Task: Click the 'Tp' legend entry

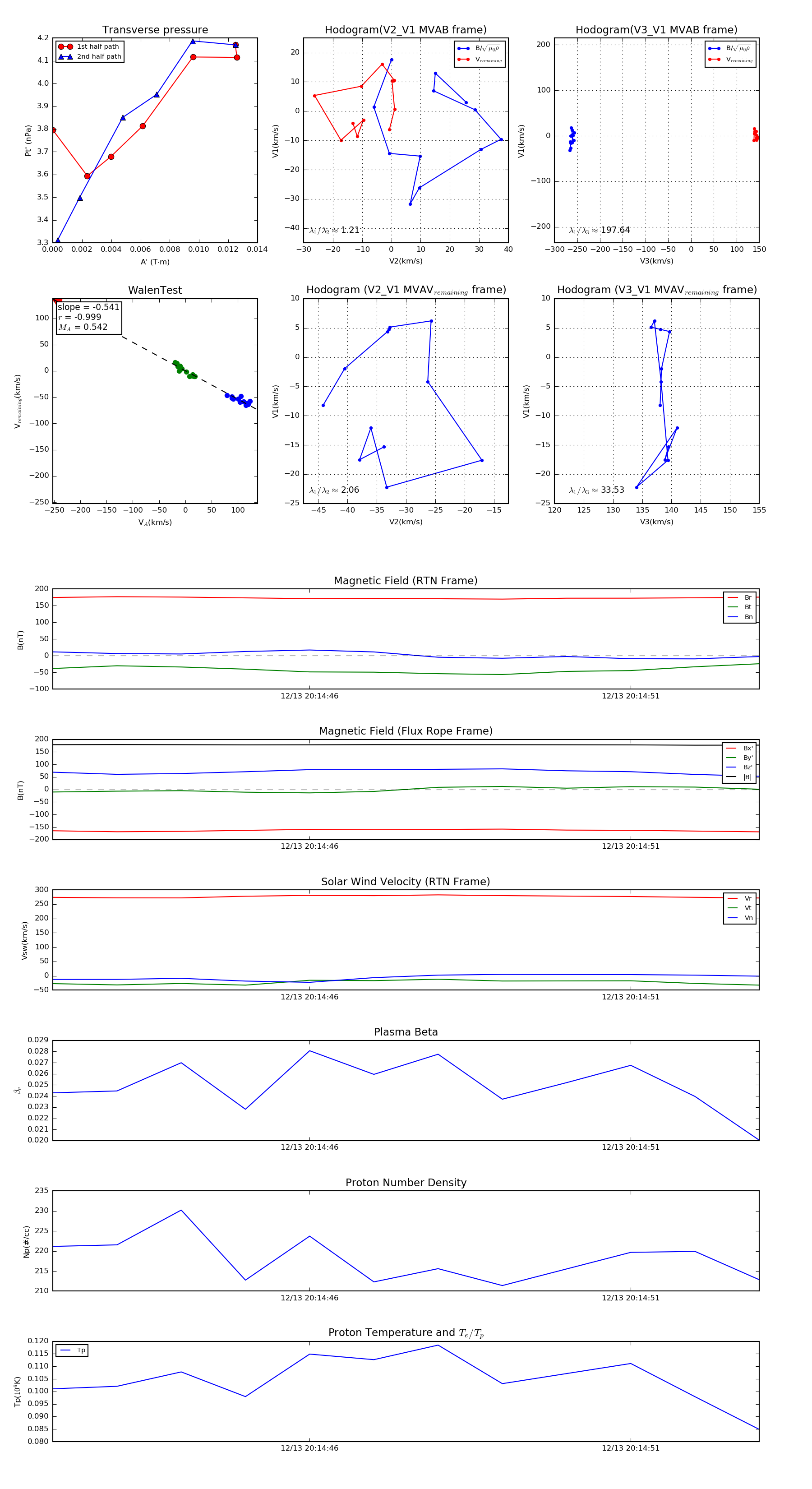Action: pos(73,1351)
